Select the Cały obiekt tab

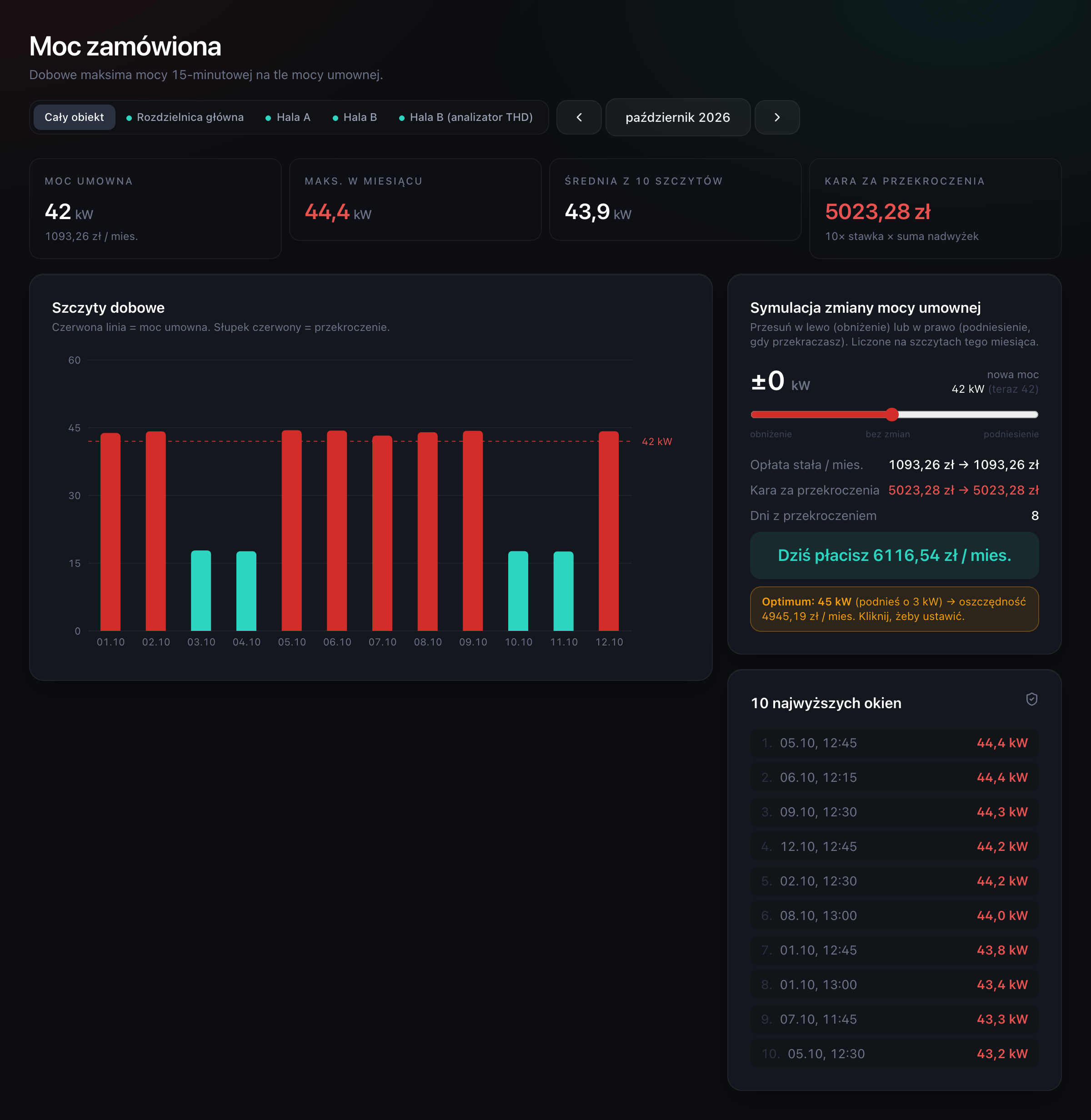pyautogui.click(x=75, y=117)
